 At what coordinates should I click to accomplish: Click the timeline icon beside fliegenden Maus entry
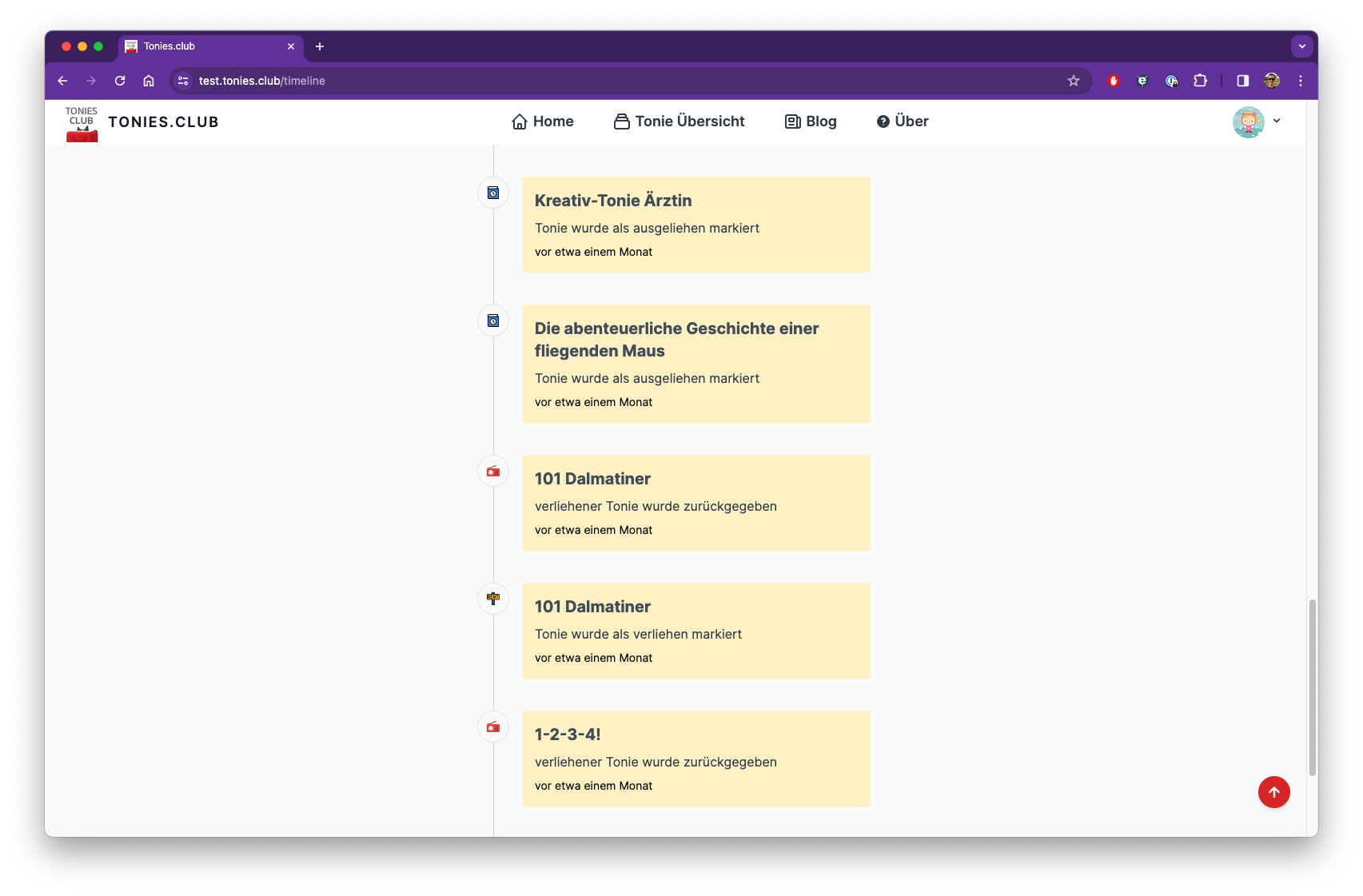click(493, 321)
